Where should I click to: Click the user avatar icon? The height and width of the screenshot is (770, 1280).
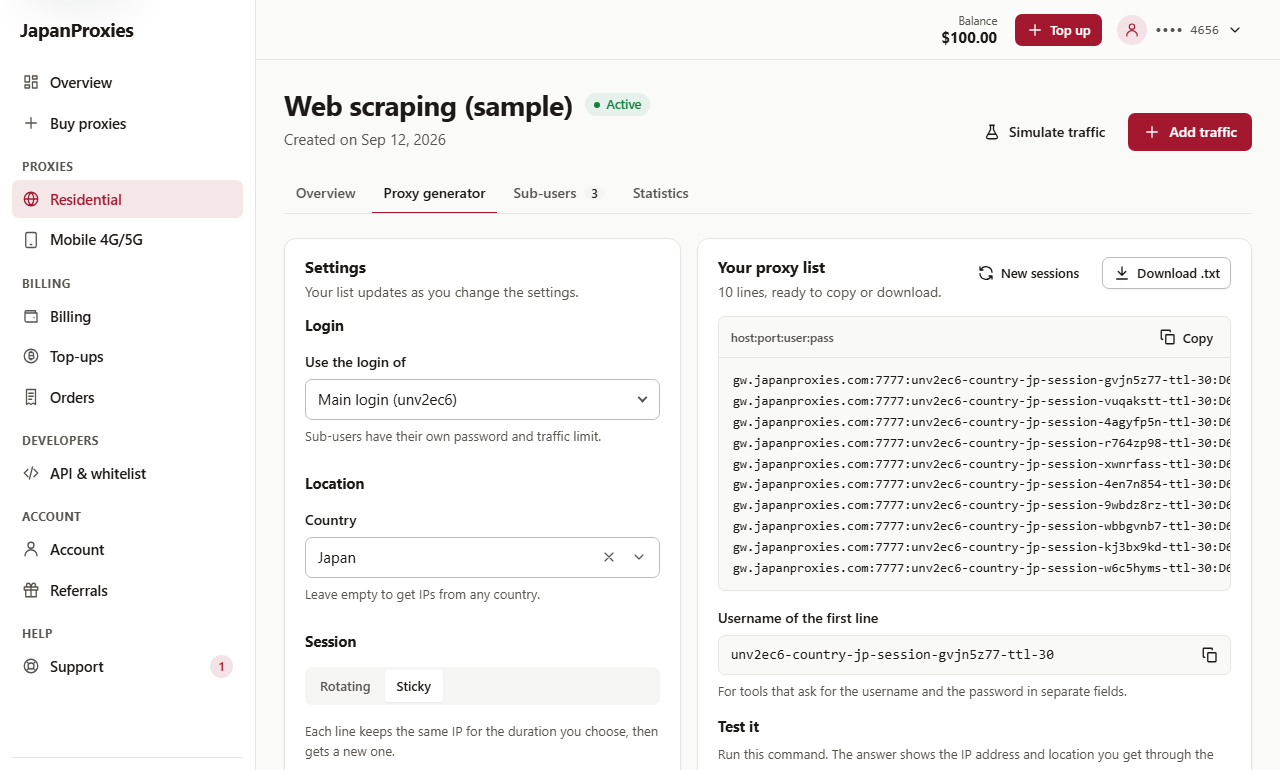1132,30
